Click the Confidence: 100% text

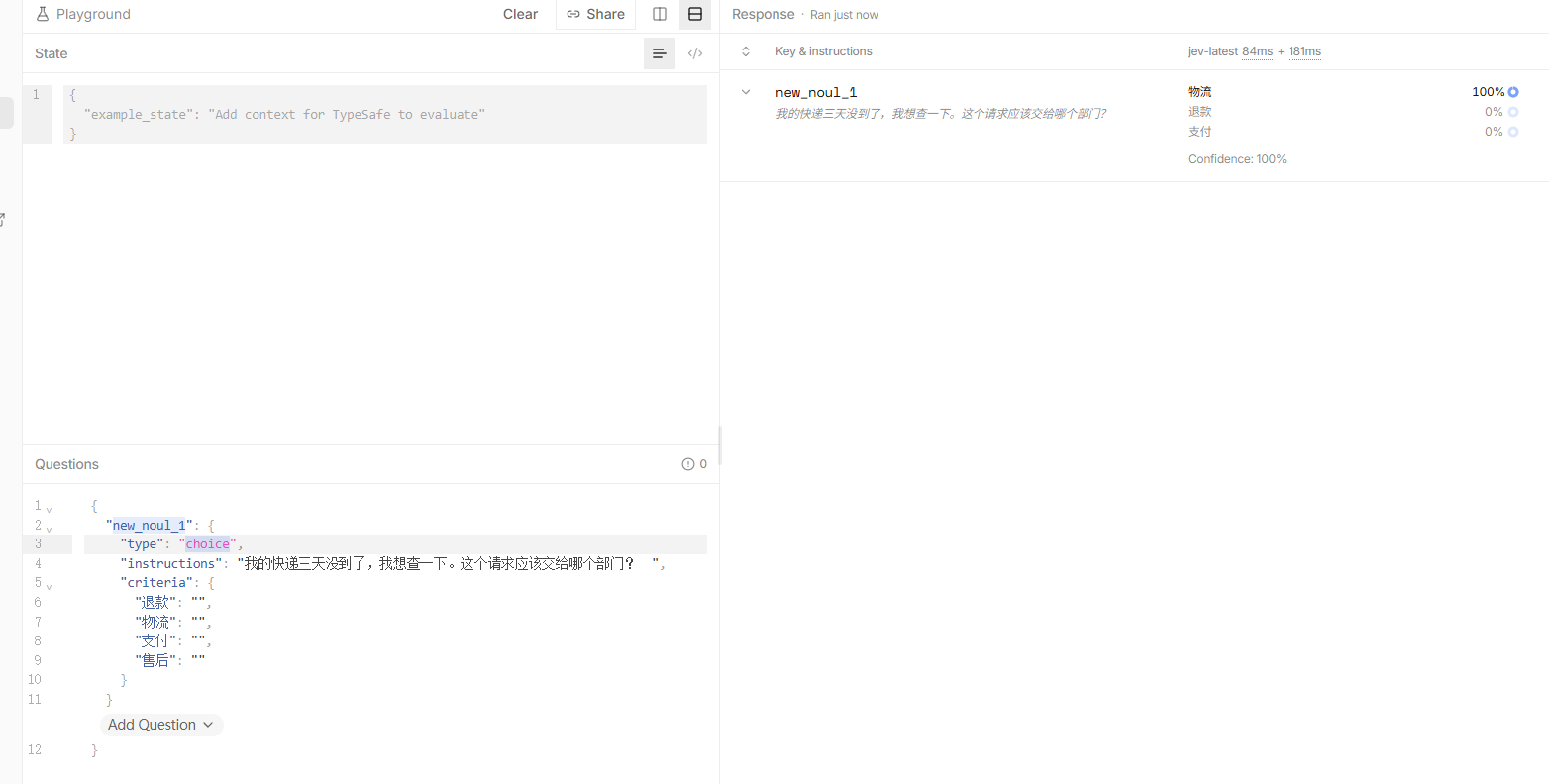[x=1237, y=159]
